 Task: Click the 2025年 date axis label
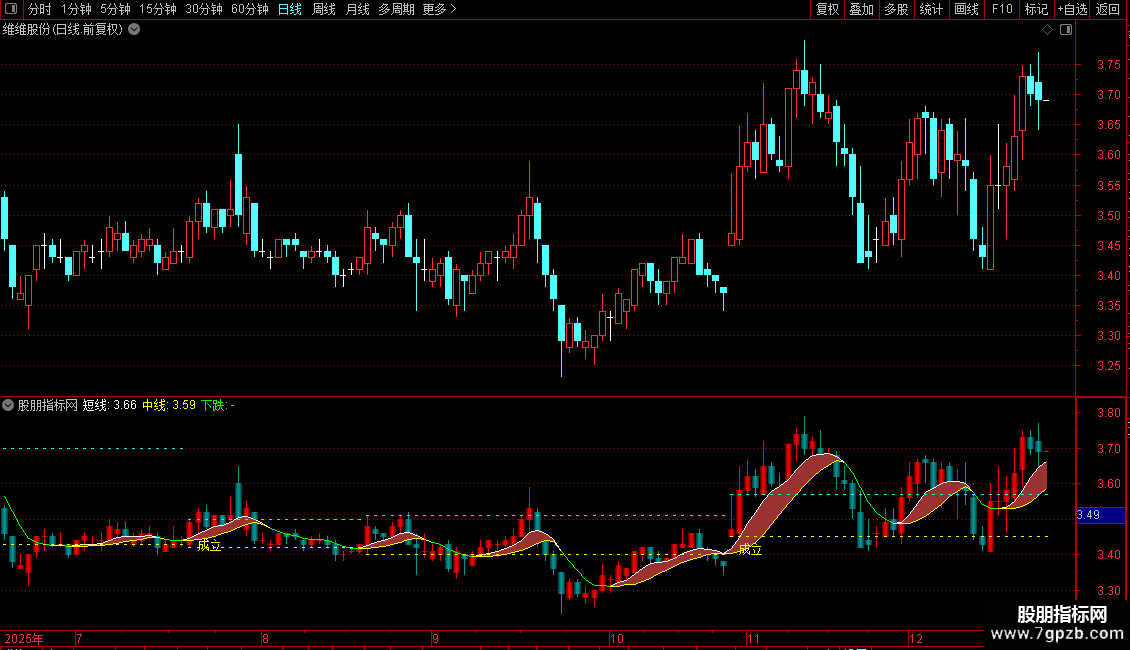point(24,638)
